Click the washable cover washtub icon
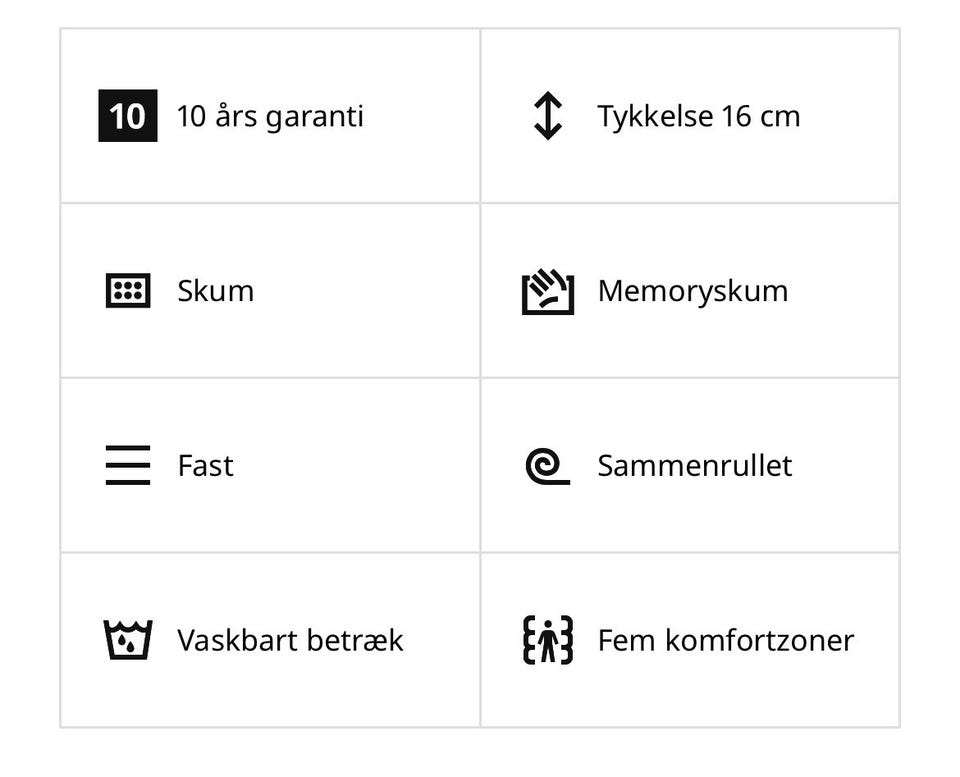The image size is (960, 777). pos(128,640)
